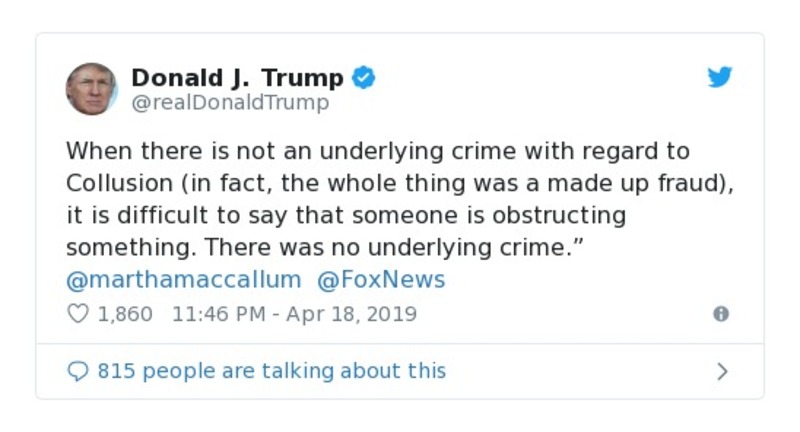Image resolution: width=800 pixels, height=432 pixels.
Task: Open the @FoxNews mention link
Action: [381, 279]
